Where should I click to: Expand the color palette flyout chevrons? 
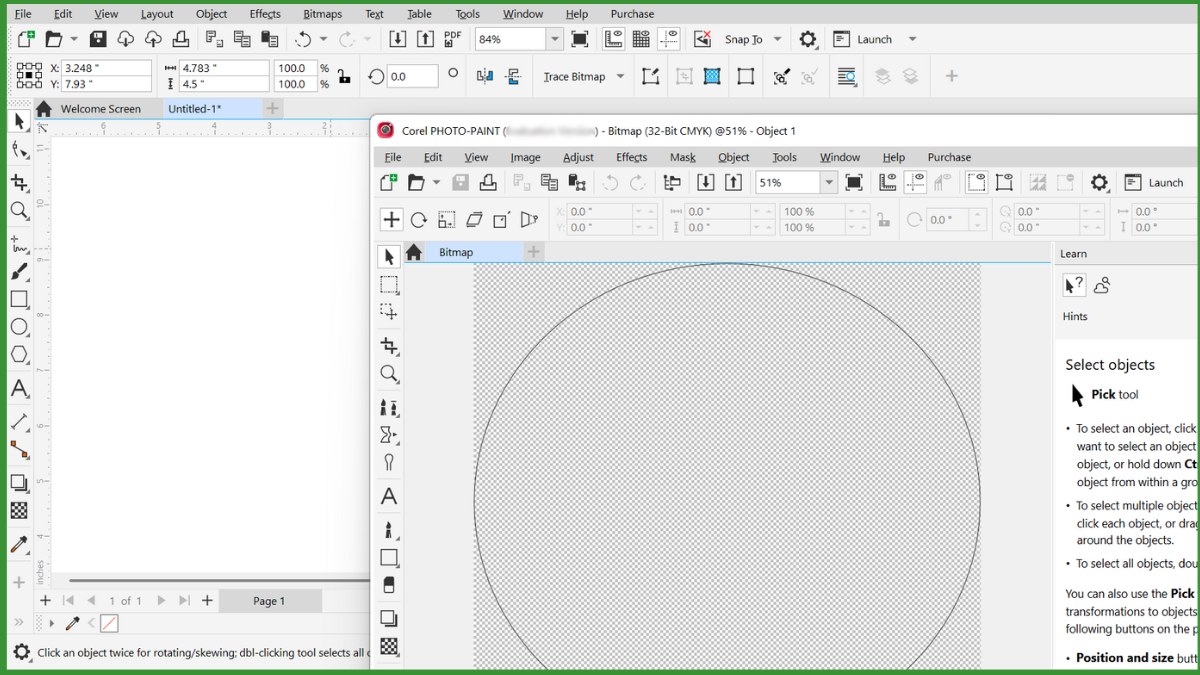tap(19, 622)
